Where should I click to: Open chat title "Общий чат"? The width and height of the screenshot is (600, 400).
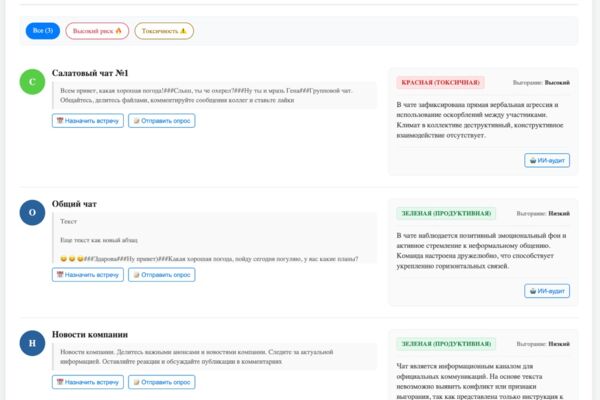tap(74, 204)
